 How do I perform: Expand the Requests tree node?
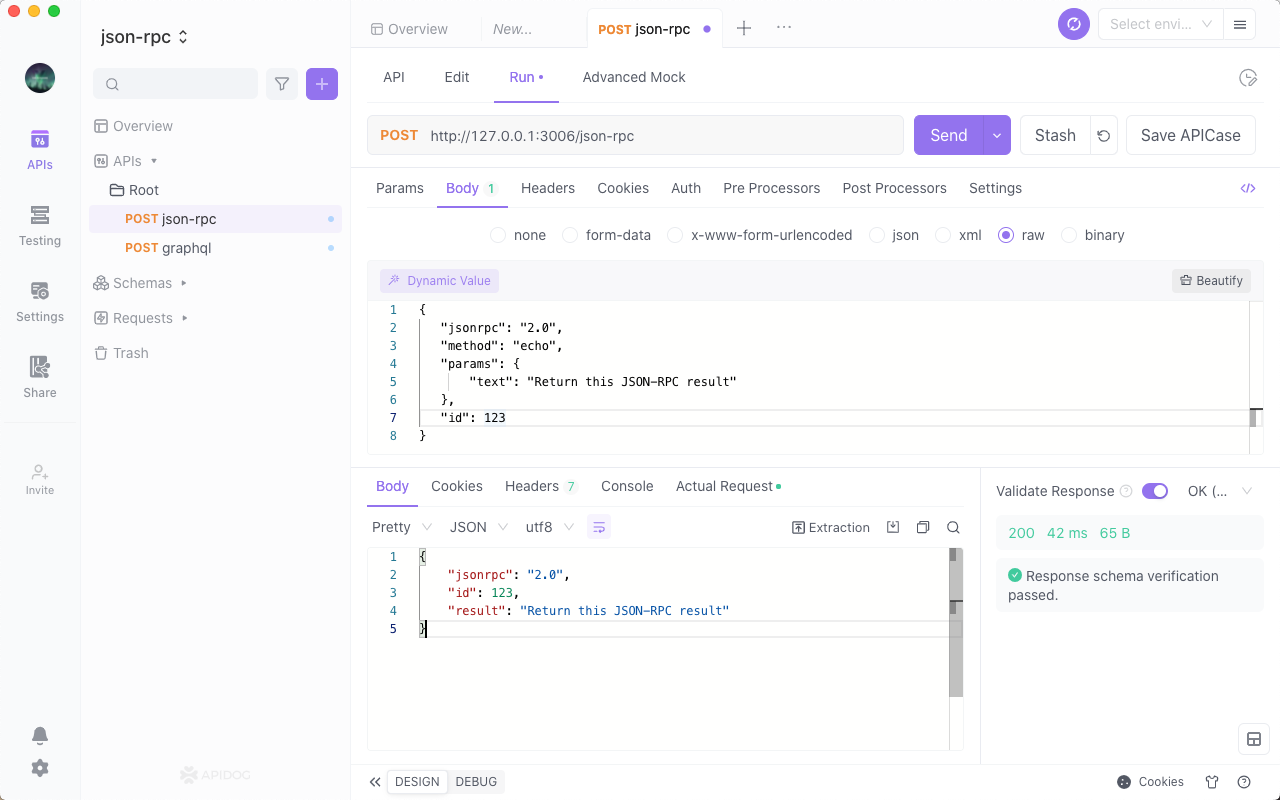(185, 318)
